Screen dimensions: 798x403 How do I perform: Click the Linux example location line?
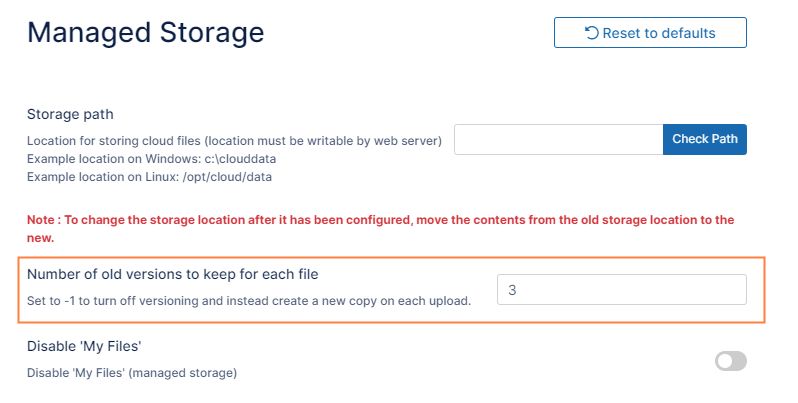(149, 177)
